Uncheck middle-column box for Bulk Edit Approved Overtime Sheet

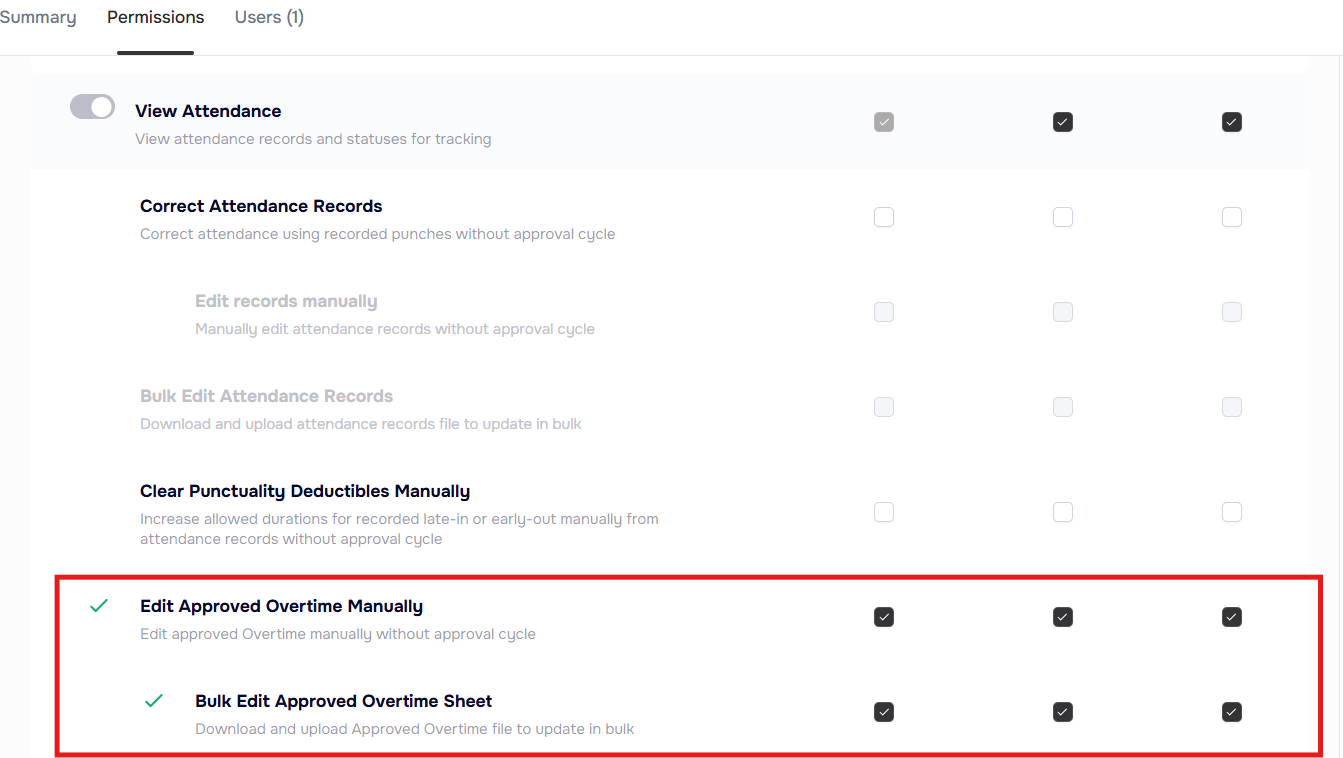[1063, 712]
